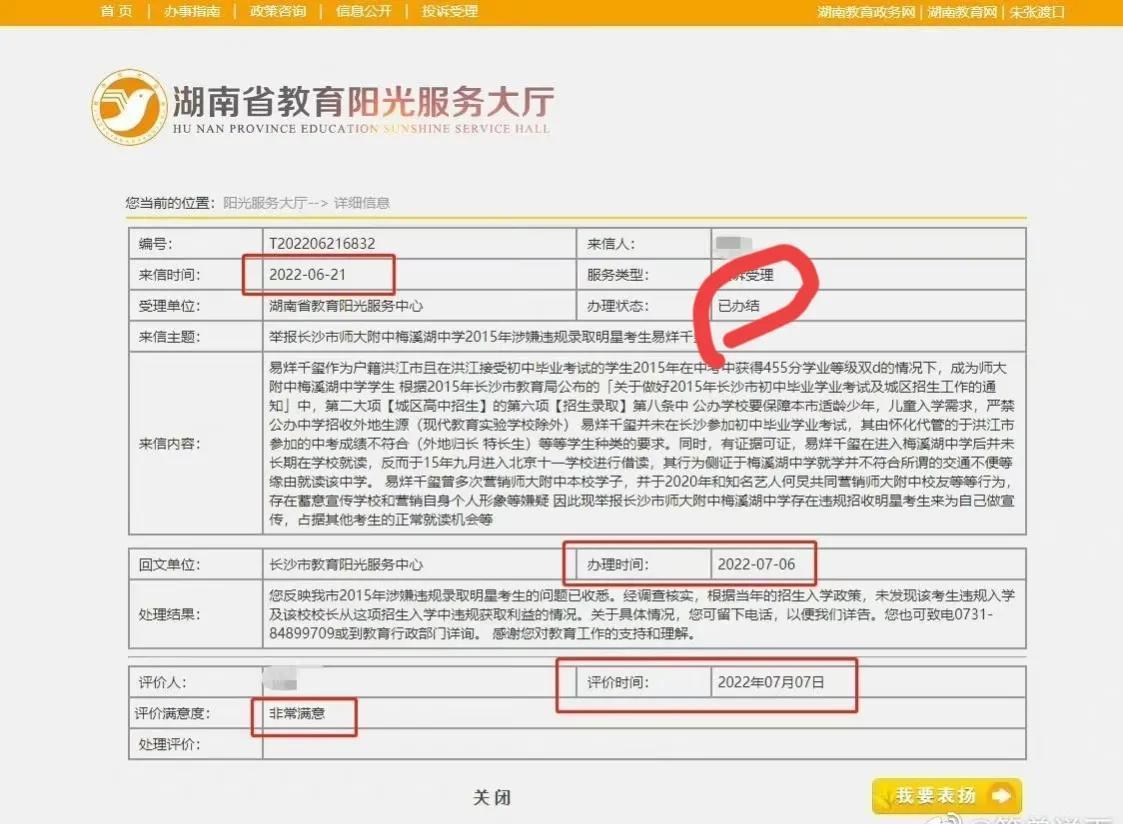Click the empty 处理评价 field
The image size is (1123, 824).
pyautogui.click(x=640, y=744)
